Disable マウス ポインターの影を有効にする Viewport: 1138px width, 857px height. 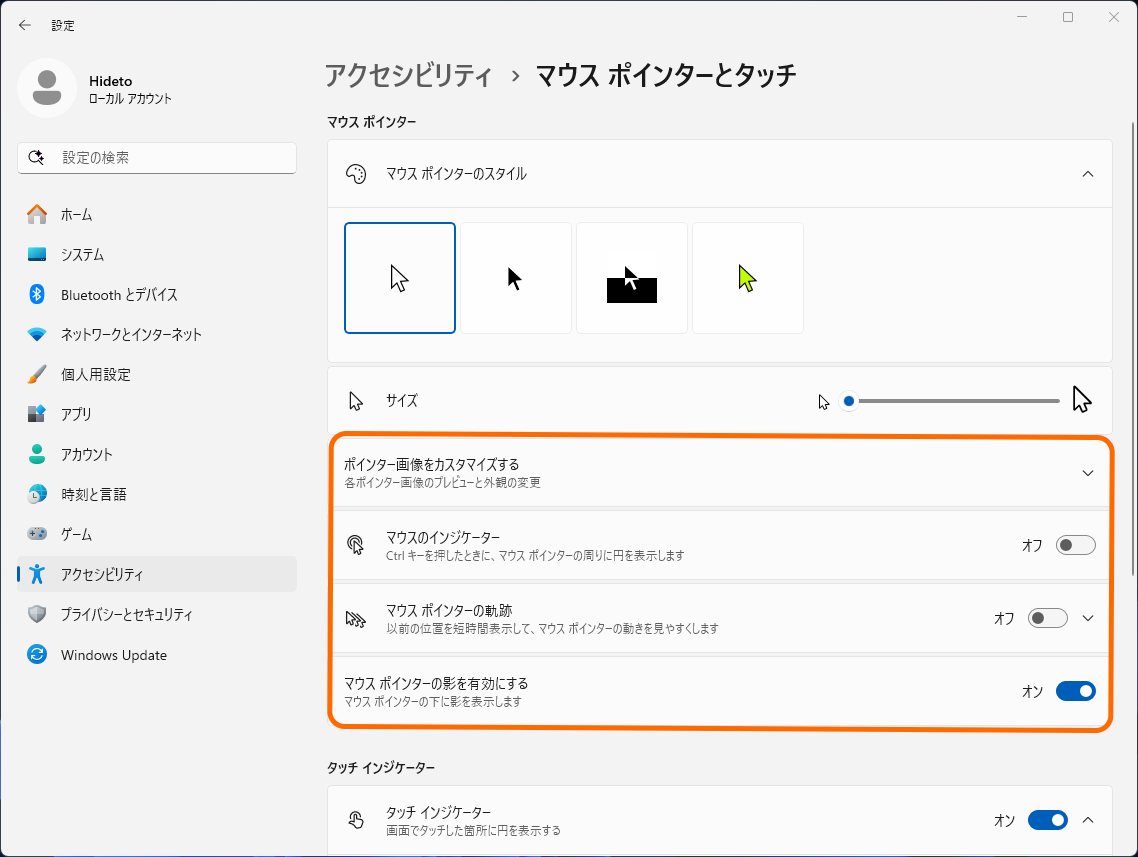(1075, 690)
